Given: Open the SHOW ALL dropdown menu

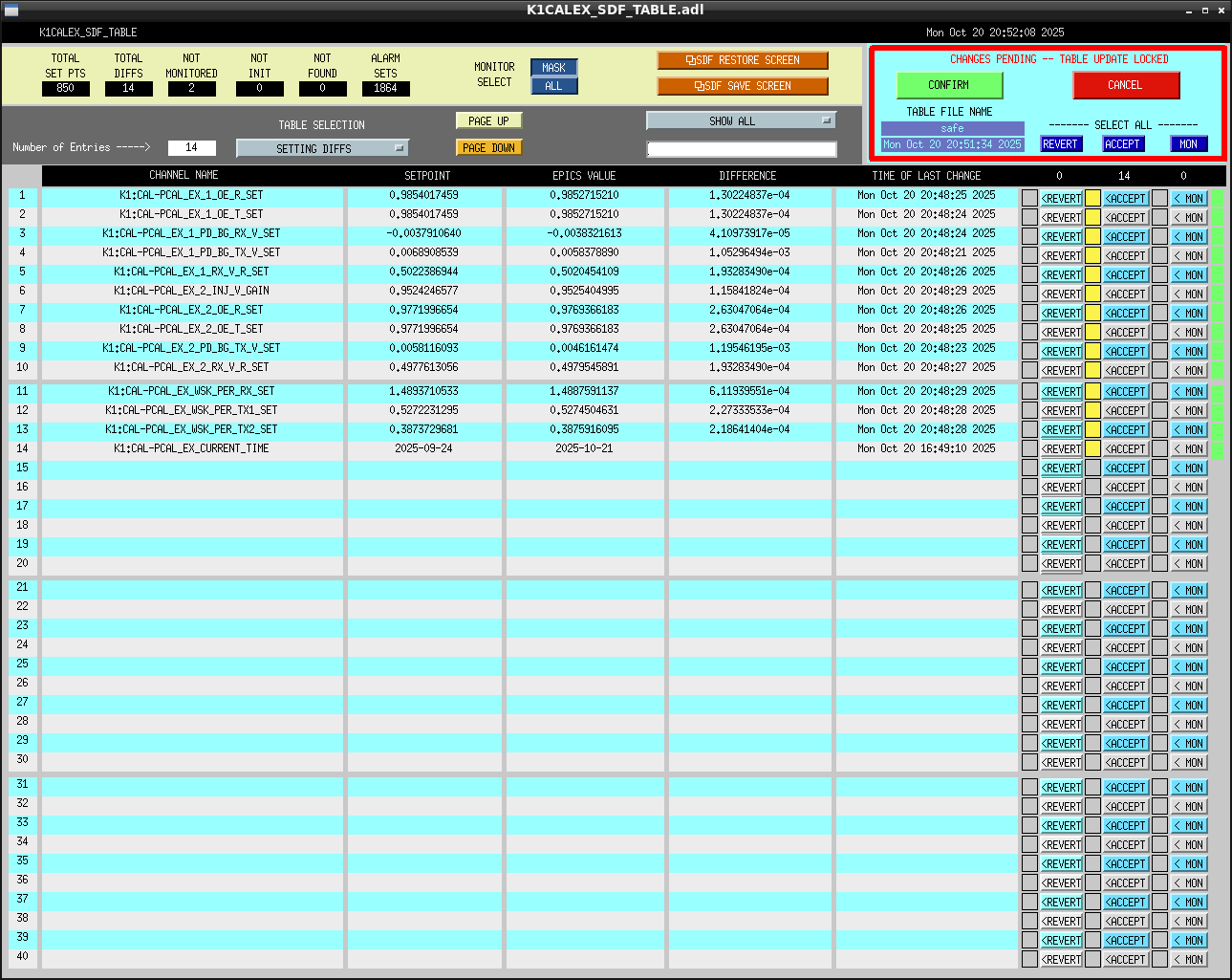Looking at the screenshot, I should tap(741, 120).
